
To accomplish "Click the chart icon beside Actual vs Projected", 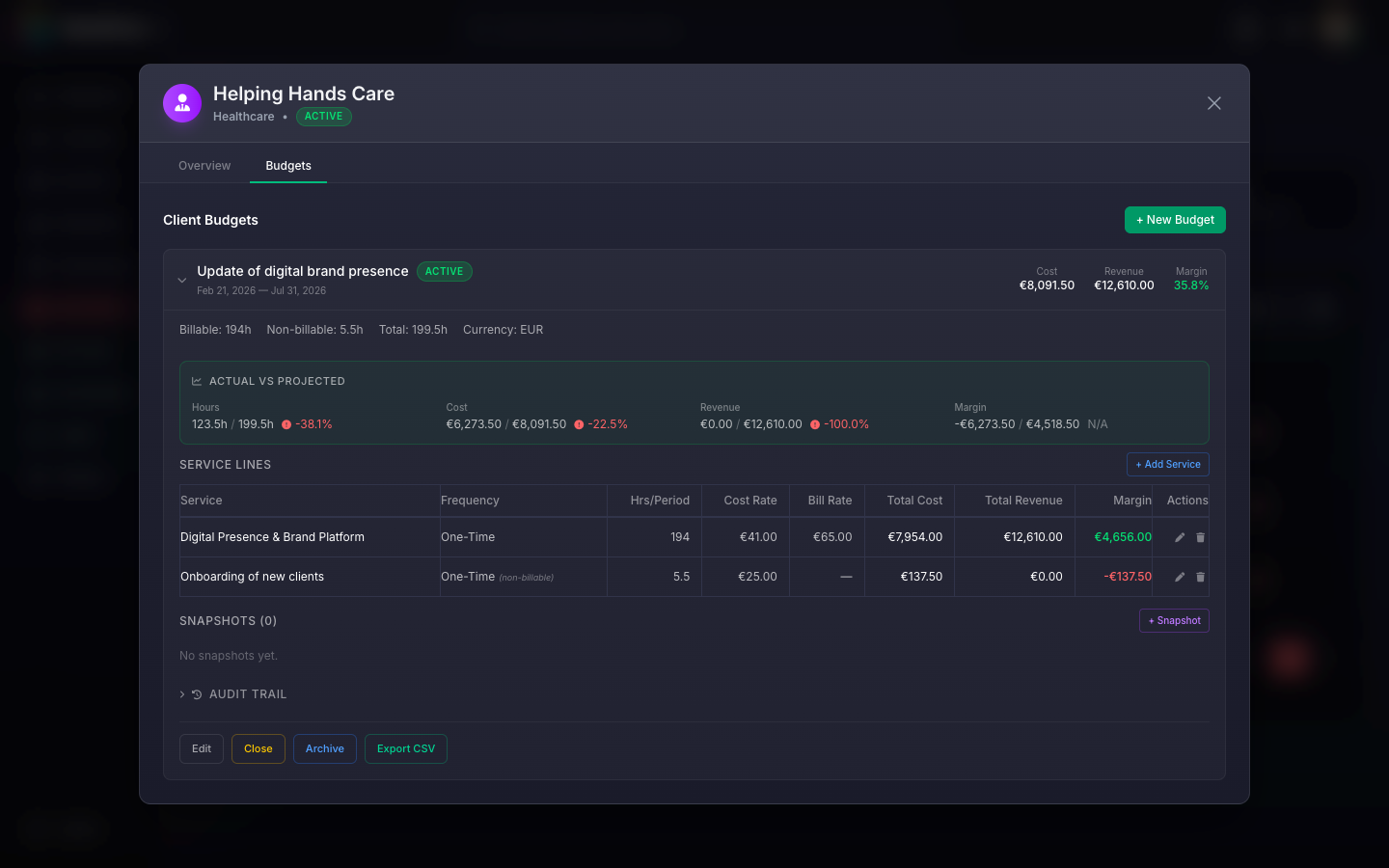I will click(x=195, y=380).
